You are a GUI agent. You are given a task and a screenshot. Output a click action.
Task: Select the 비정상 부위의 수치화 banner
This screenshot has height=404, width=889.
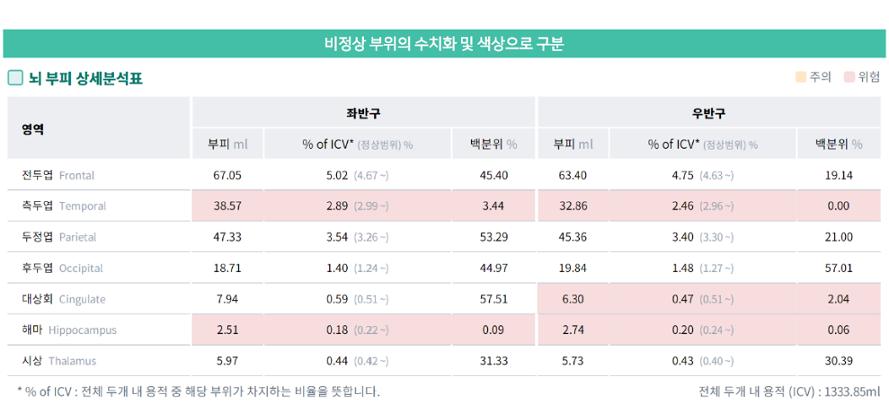tap(444, 44)
